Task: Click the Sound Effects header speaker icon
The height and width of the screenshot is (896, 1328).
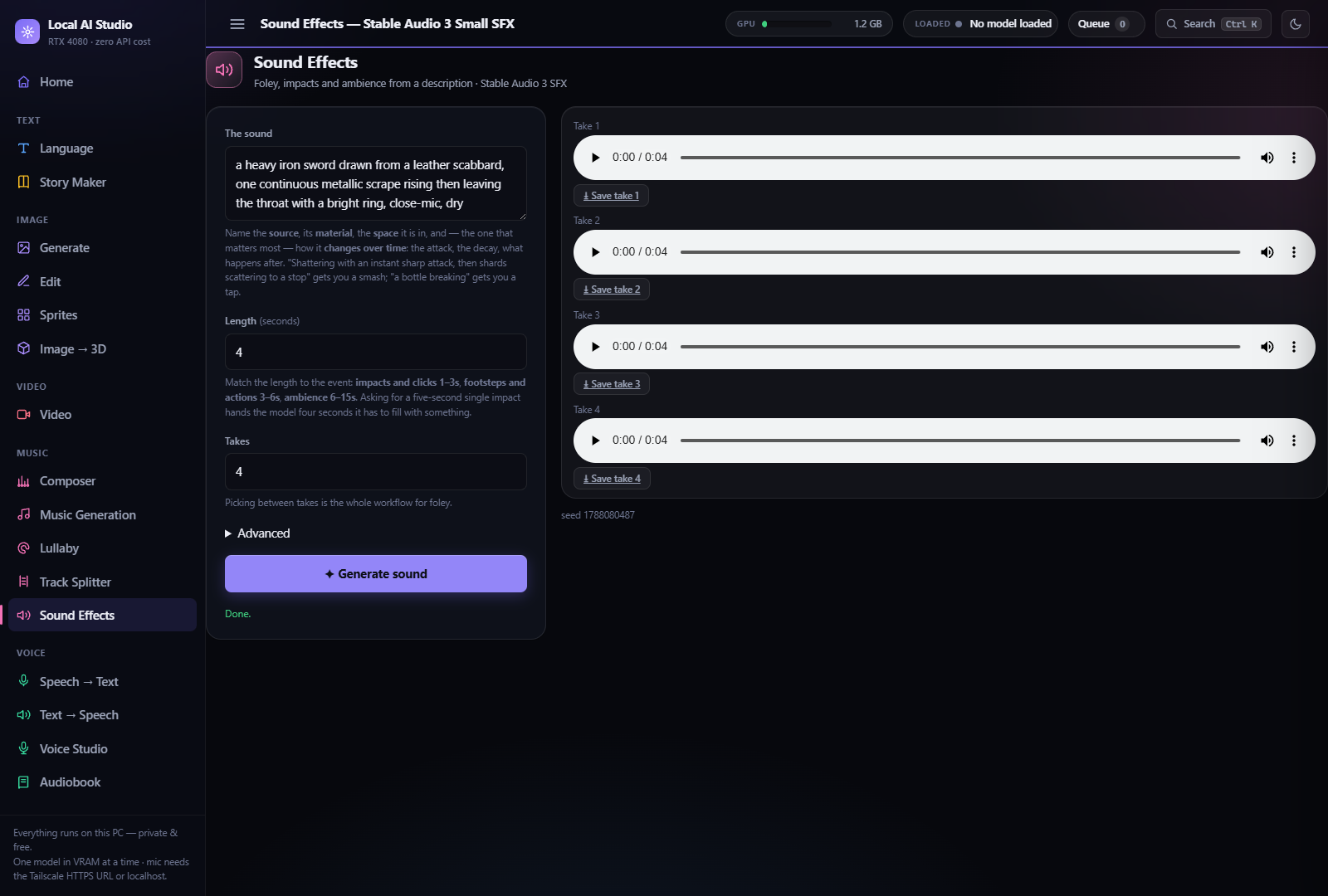Action: coord(224,70)
